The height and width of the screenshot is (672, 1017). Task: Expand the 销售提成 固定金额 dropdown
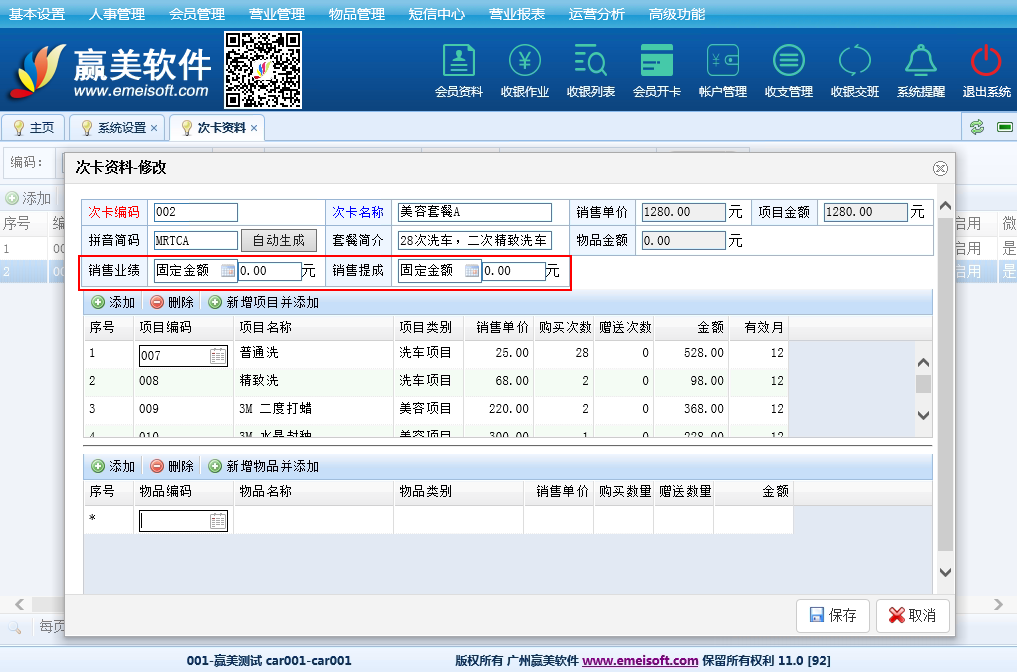click(472, 271)
